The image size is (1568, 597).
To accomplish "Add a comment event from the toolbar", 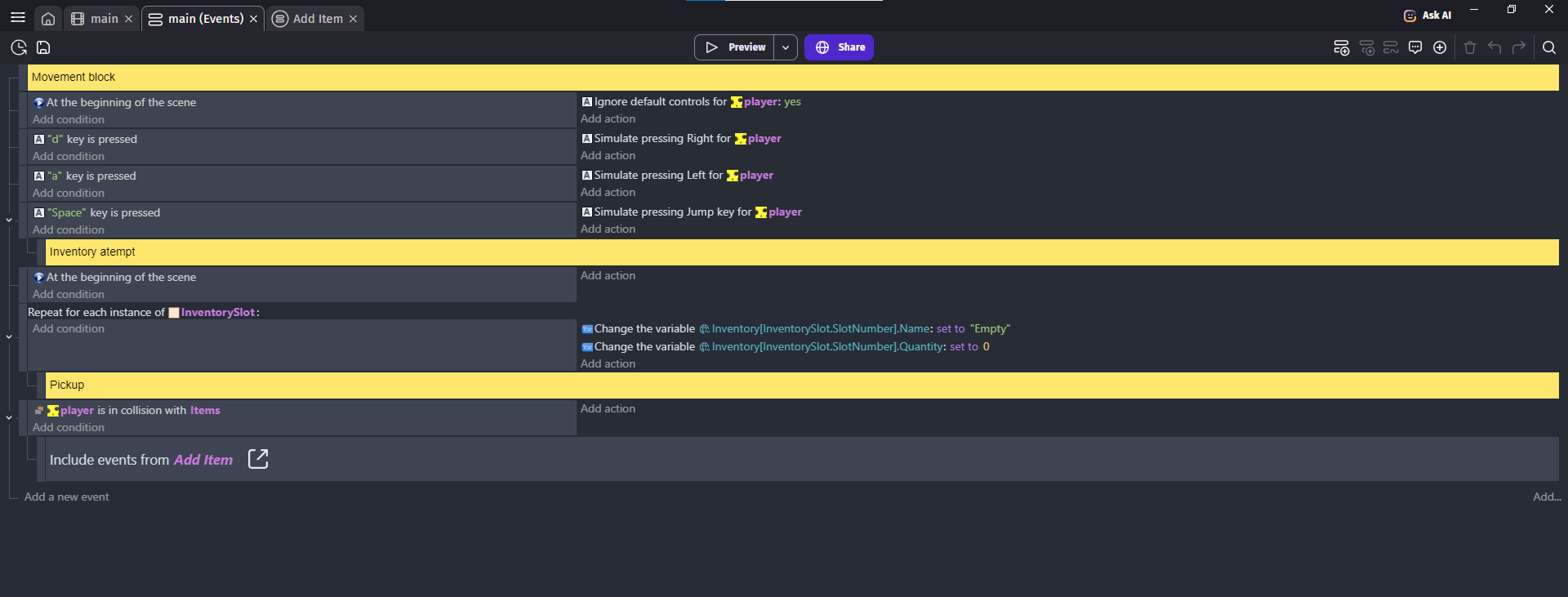I will tap(1415, 47).
